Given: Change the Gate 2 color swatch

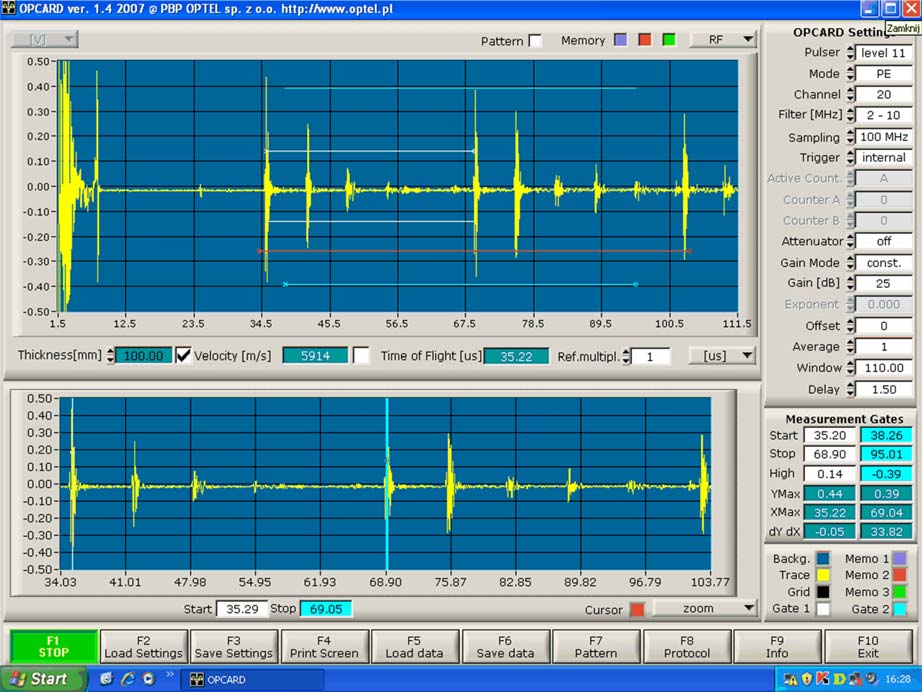Looking at the screenshot, I should click(x=900, y=609).
